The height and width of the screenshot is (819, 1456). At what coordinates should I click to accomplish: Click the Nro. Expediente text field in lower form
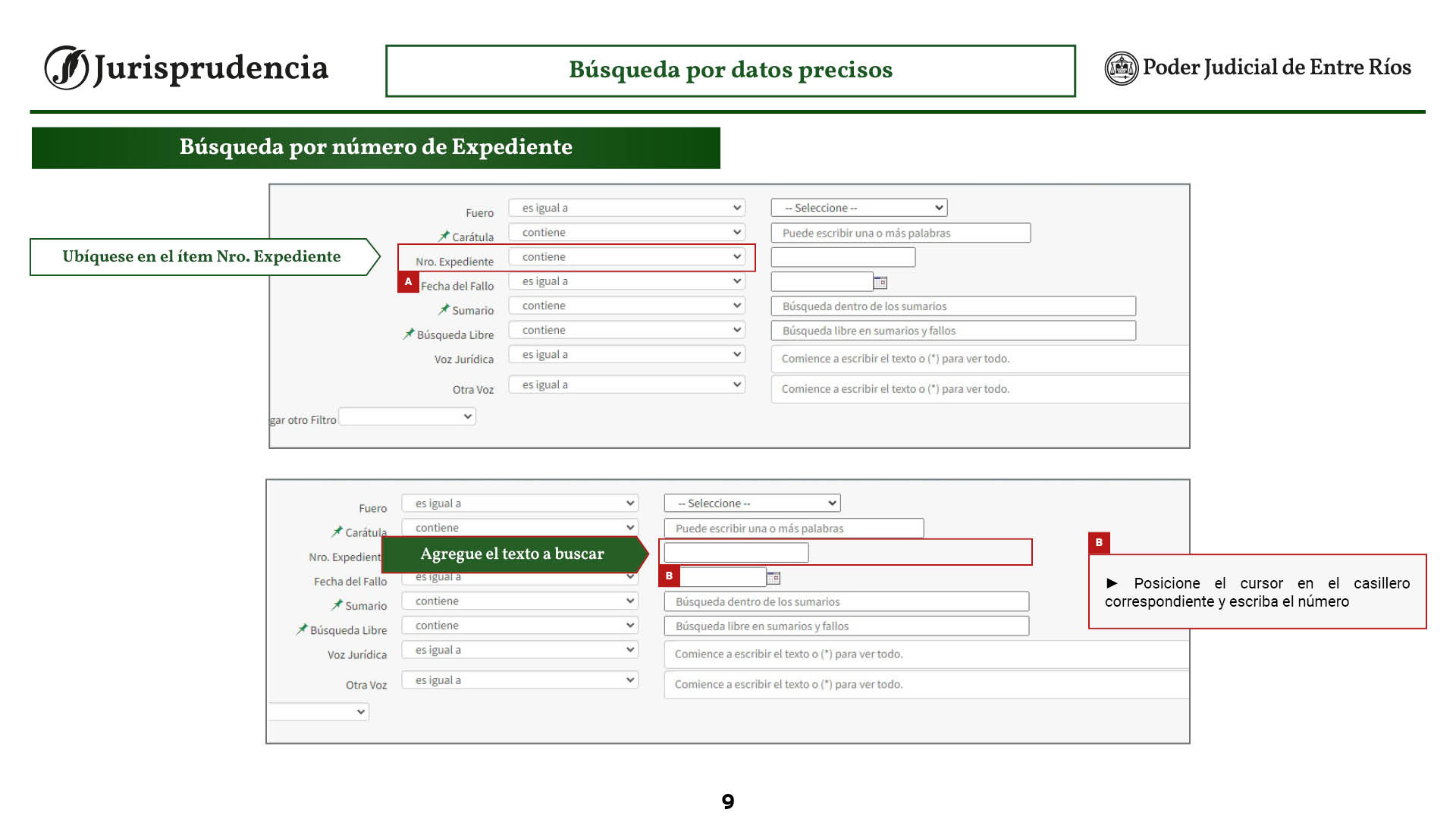coord(736,553)
